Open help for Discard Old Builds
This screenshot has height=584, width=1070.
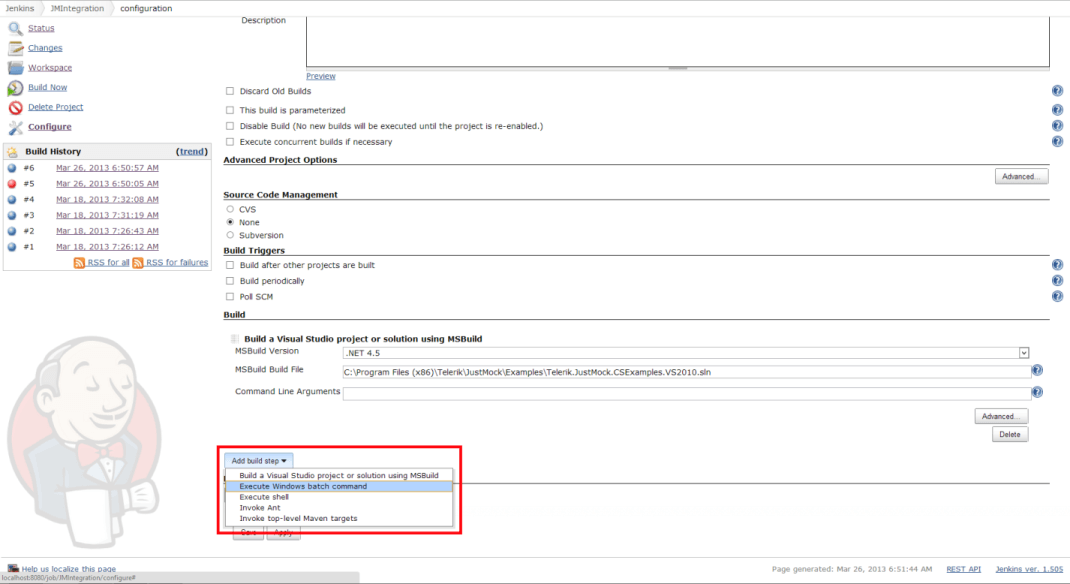(x=1057, y=91)
